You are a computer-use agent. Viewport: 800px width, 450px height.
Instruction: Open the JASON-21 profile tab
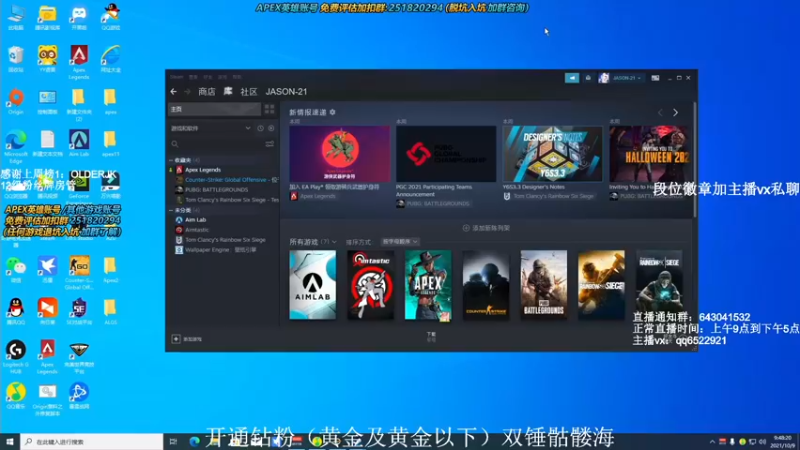coord(286,92)
